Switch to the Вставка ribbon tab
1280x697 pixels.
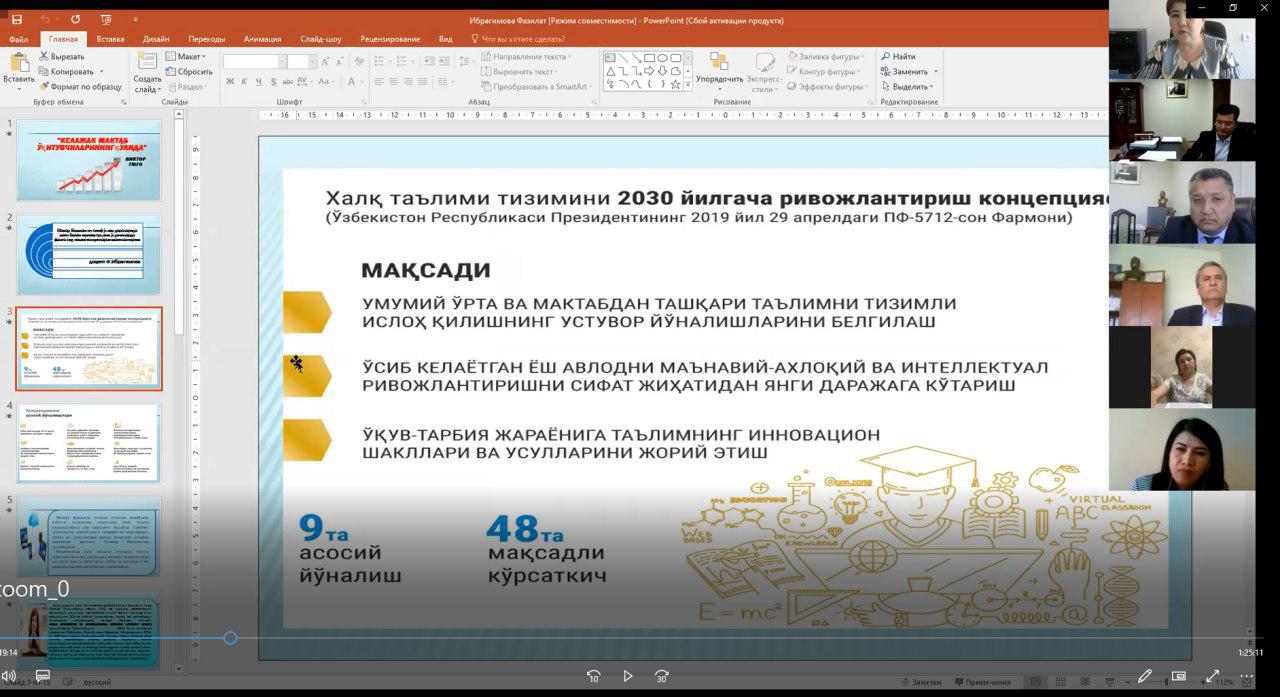(x=111, y=39)
